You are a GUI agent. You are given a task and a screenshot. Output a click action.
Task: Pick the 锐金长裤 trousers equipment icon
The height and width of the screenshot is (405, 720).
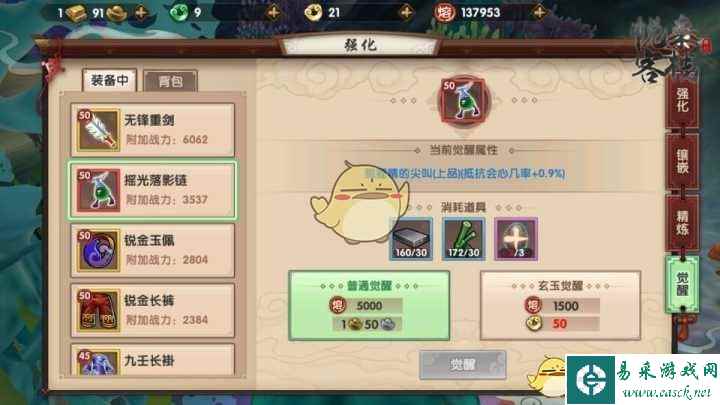[x=98, y=311]
